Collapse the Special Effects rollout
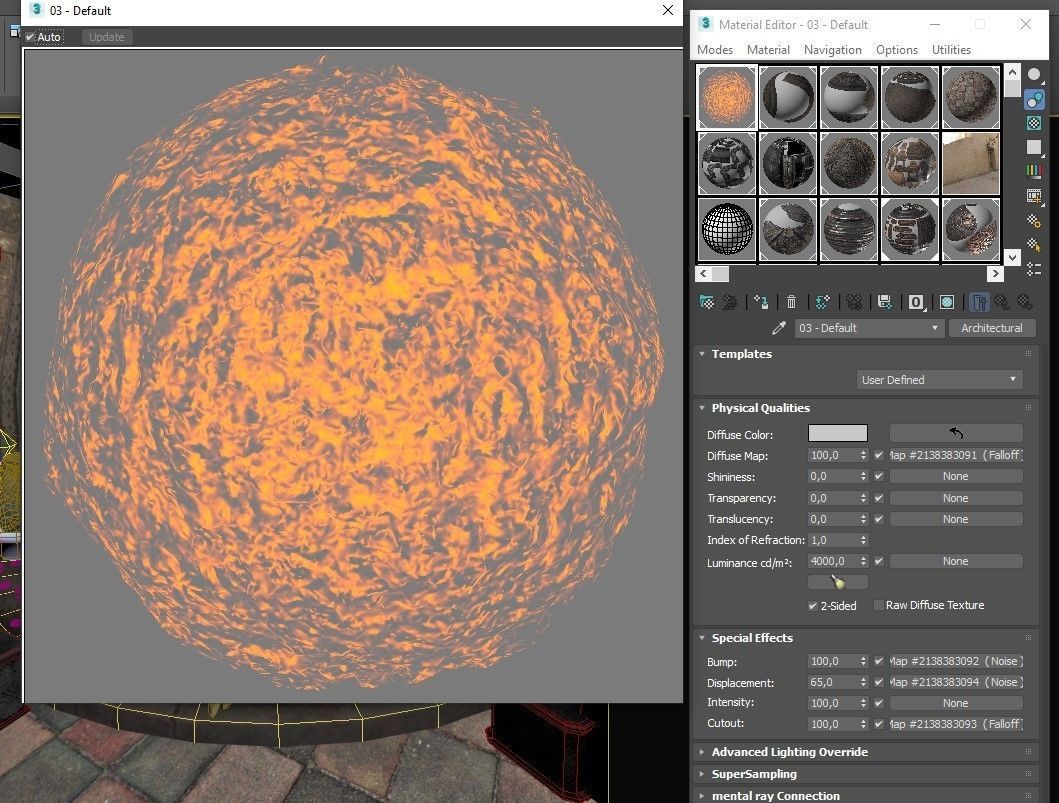The height and width of the screenshot is (803, 1059). coord(702,638)
